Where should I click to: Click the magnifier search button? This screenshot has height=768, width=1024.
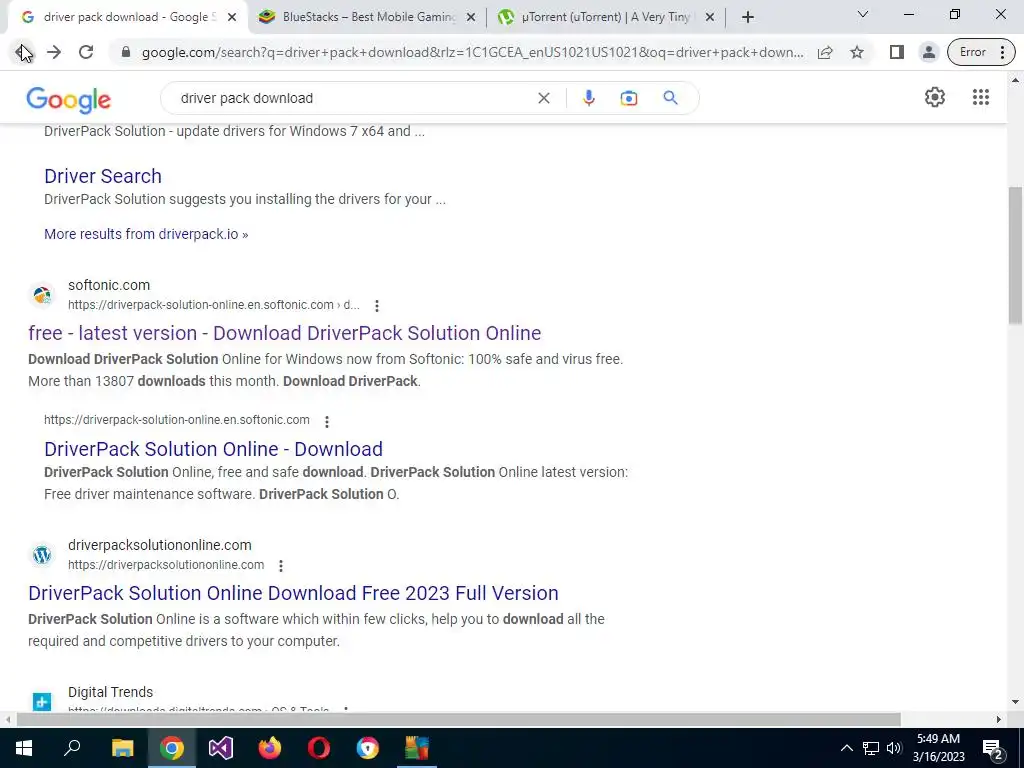pyautogui.click(x=670, y=98)
